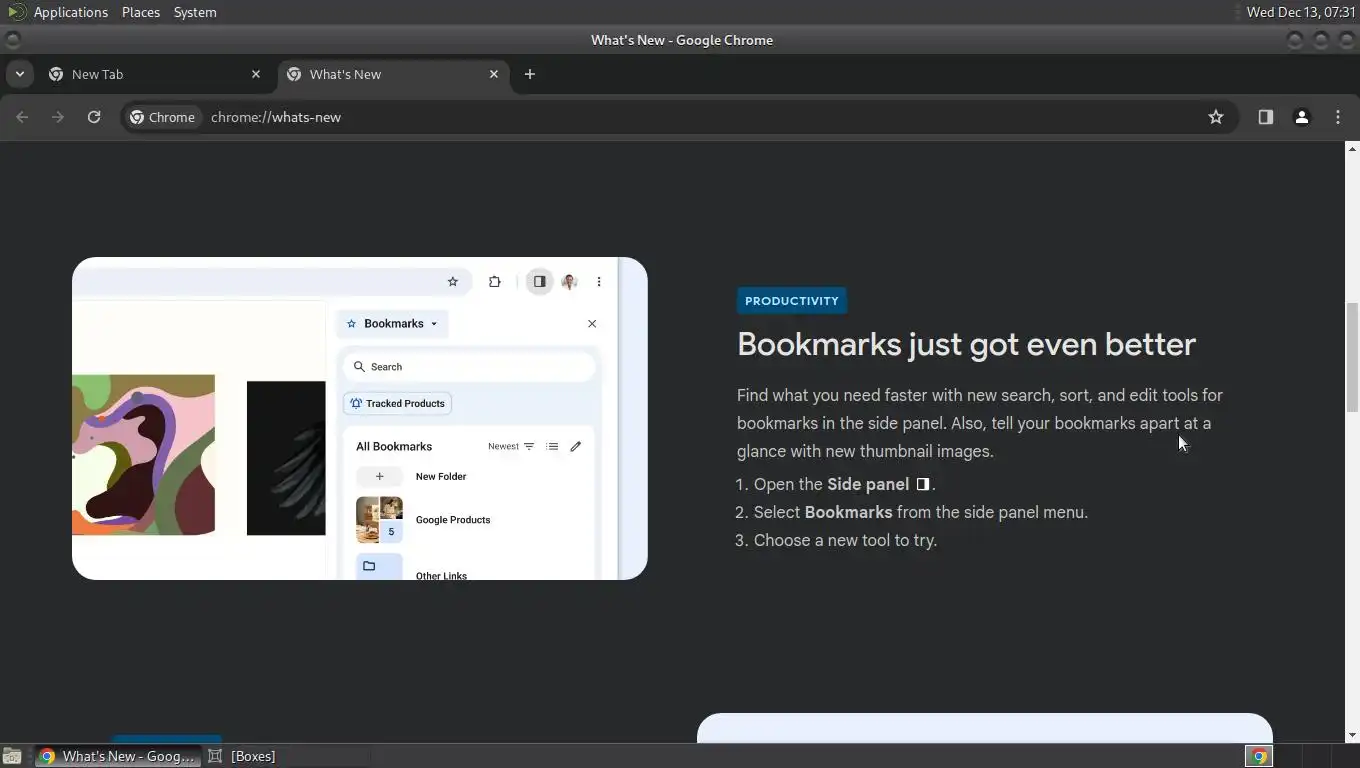Open the profile avatar menu
The height and width of the screenshot is (768, 1360).
1302,117
